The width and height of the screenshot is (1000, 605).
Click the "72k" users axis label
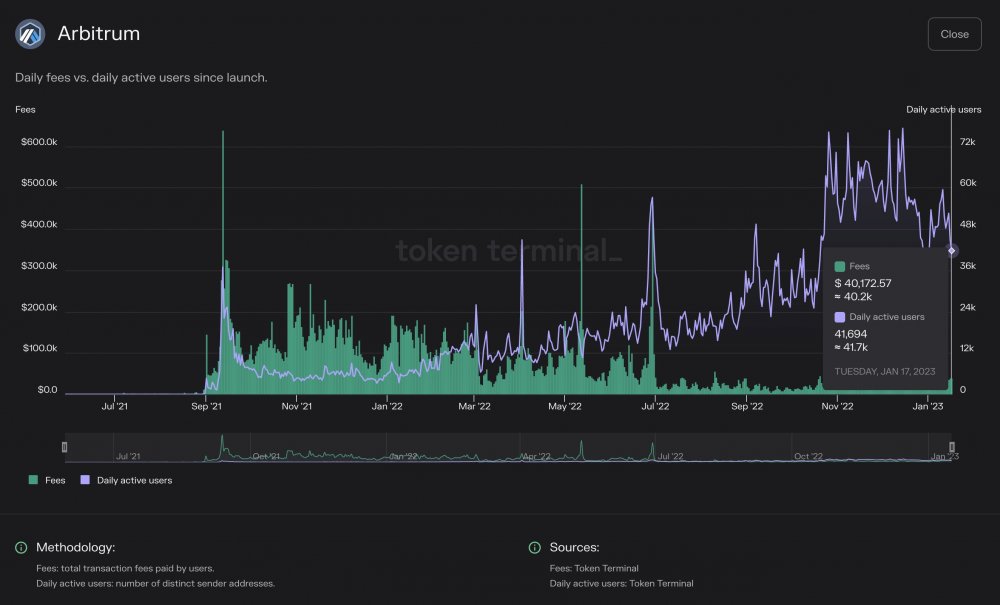point(967,142)
